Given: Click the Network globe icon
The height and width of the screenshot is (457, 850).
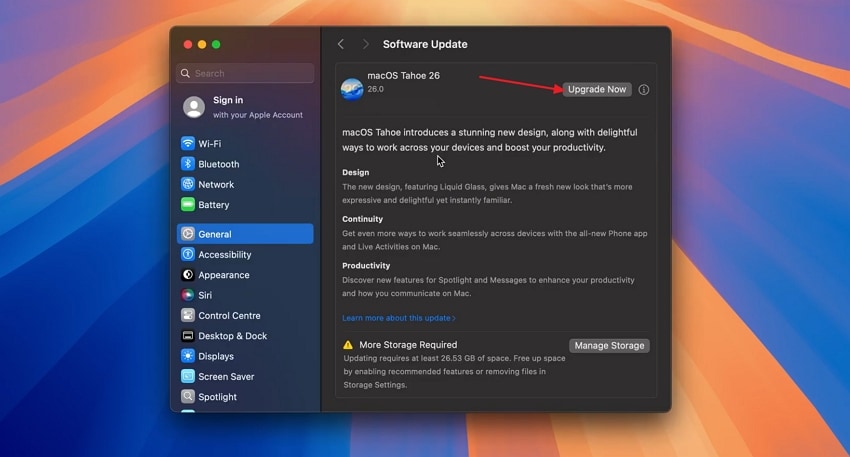Looking at the screenshot, I should (188, 184).
